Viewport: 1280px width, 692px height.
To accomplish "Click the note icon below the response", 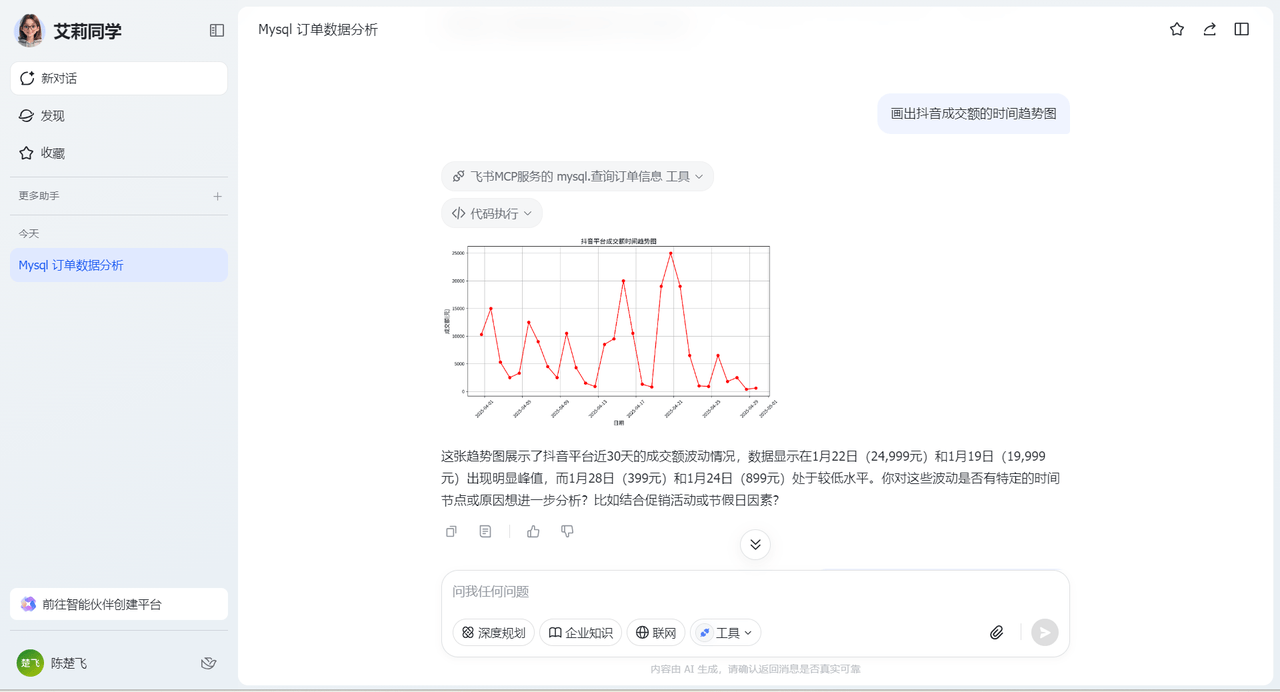I will [485, 532].
